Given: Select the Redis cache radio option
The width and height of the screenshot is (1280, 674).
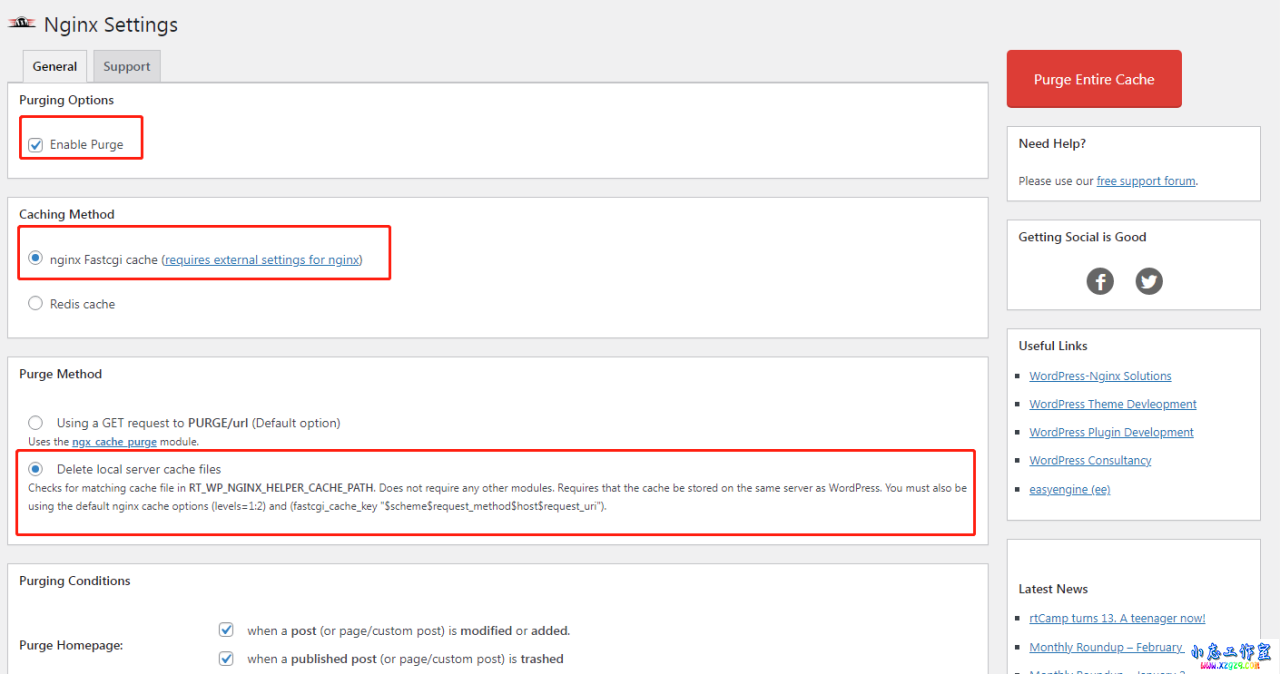Looking at the screenshot, I should click(36, 304).
